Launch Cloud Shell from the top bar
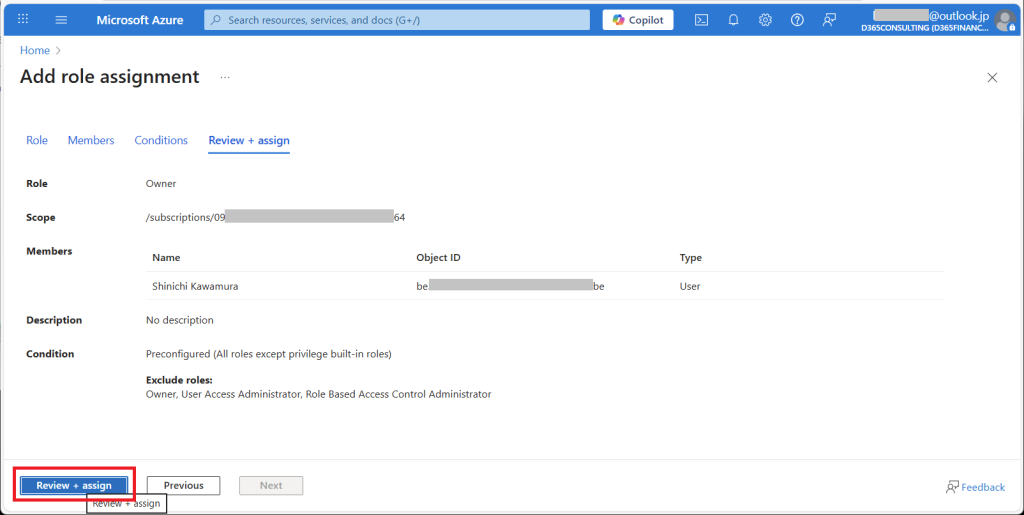The width and height of the screenshot is (1024, 515). pos(702,20)
